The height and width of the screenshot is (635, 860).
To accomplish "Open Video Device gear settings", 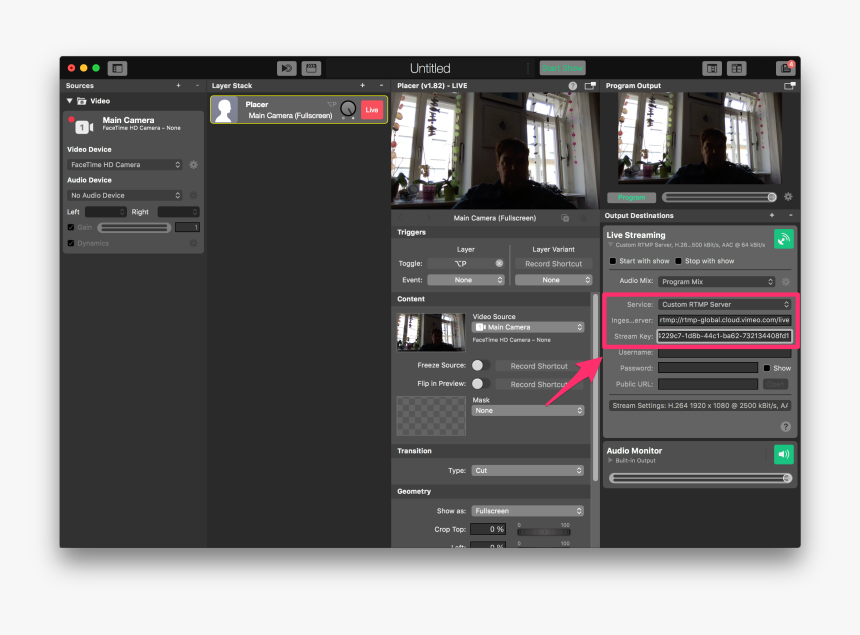I will click(194, 165).
